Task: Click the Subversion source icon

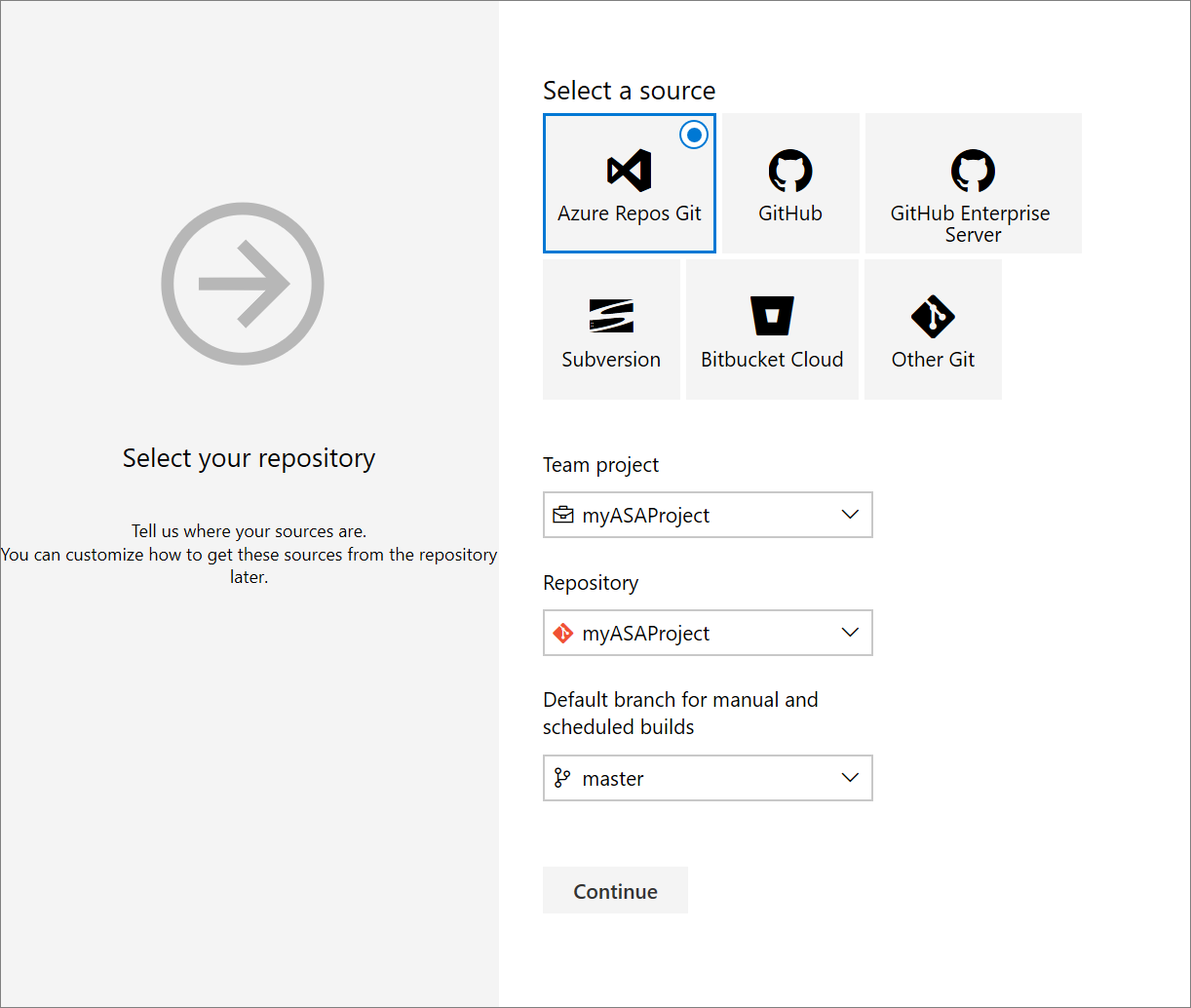Action: [x=611, y=316]
